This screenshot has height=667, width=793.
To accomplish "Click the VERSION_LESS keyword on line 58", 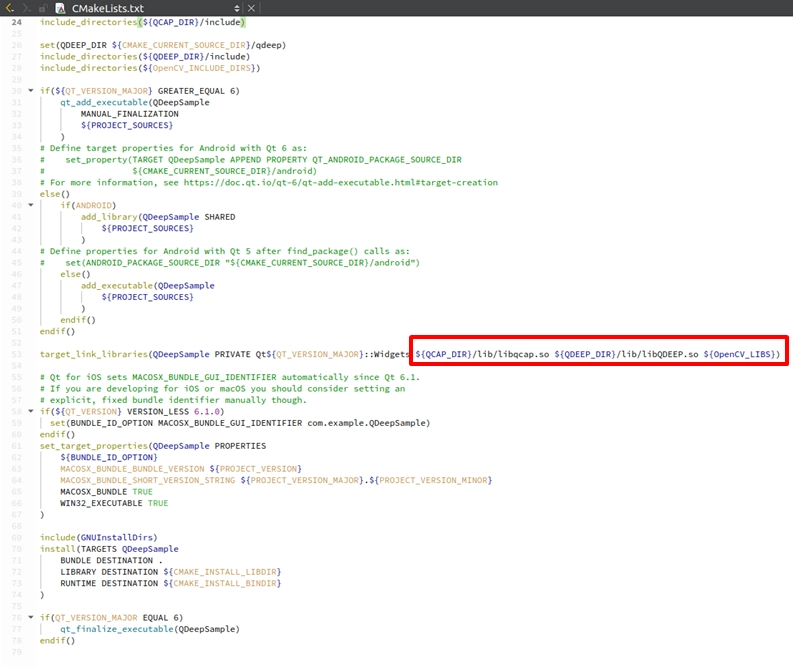I will tap(158, 412).
